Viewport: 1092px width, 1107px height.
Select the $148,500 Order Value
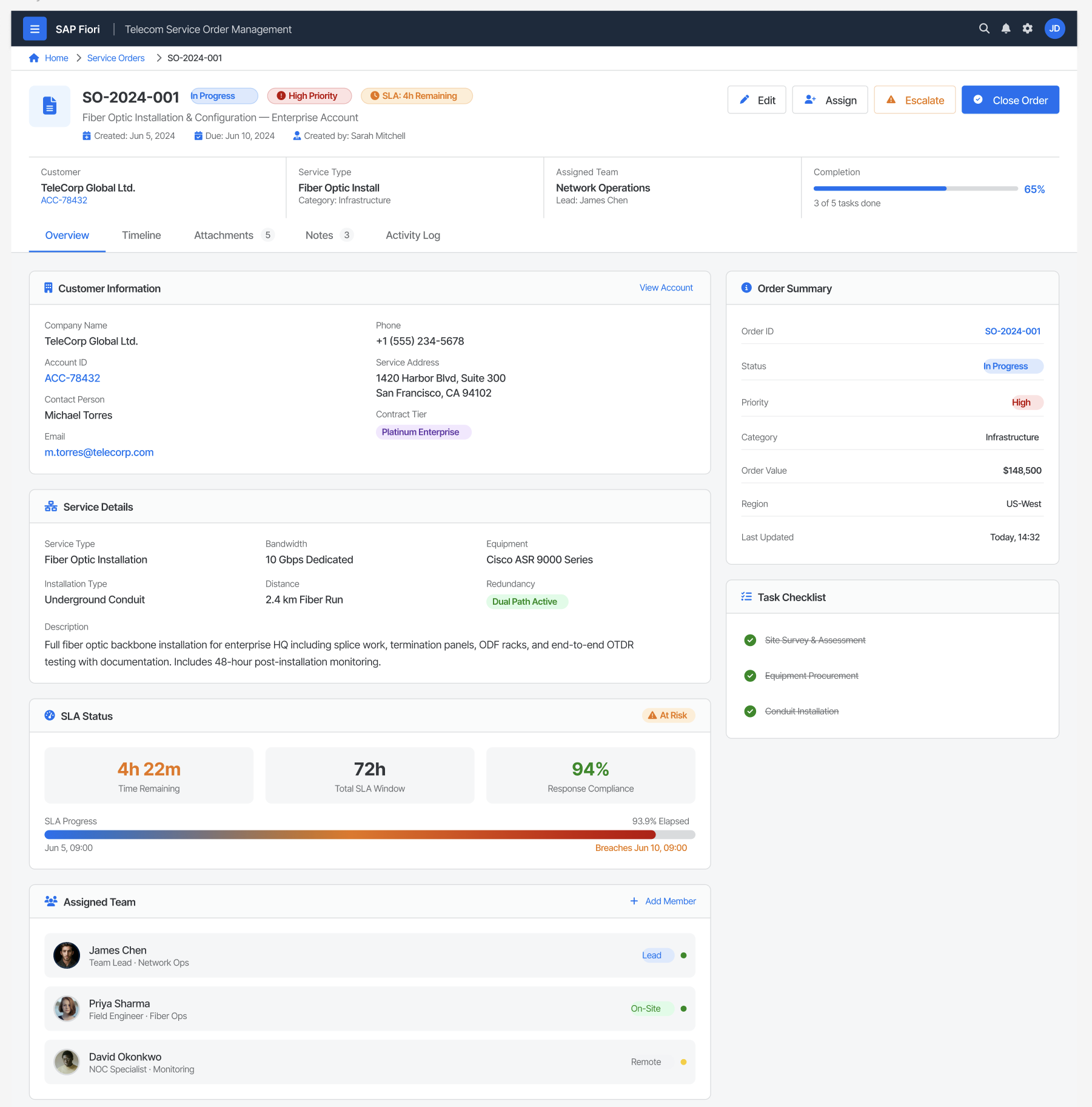(1022, 471)
